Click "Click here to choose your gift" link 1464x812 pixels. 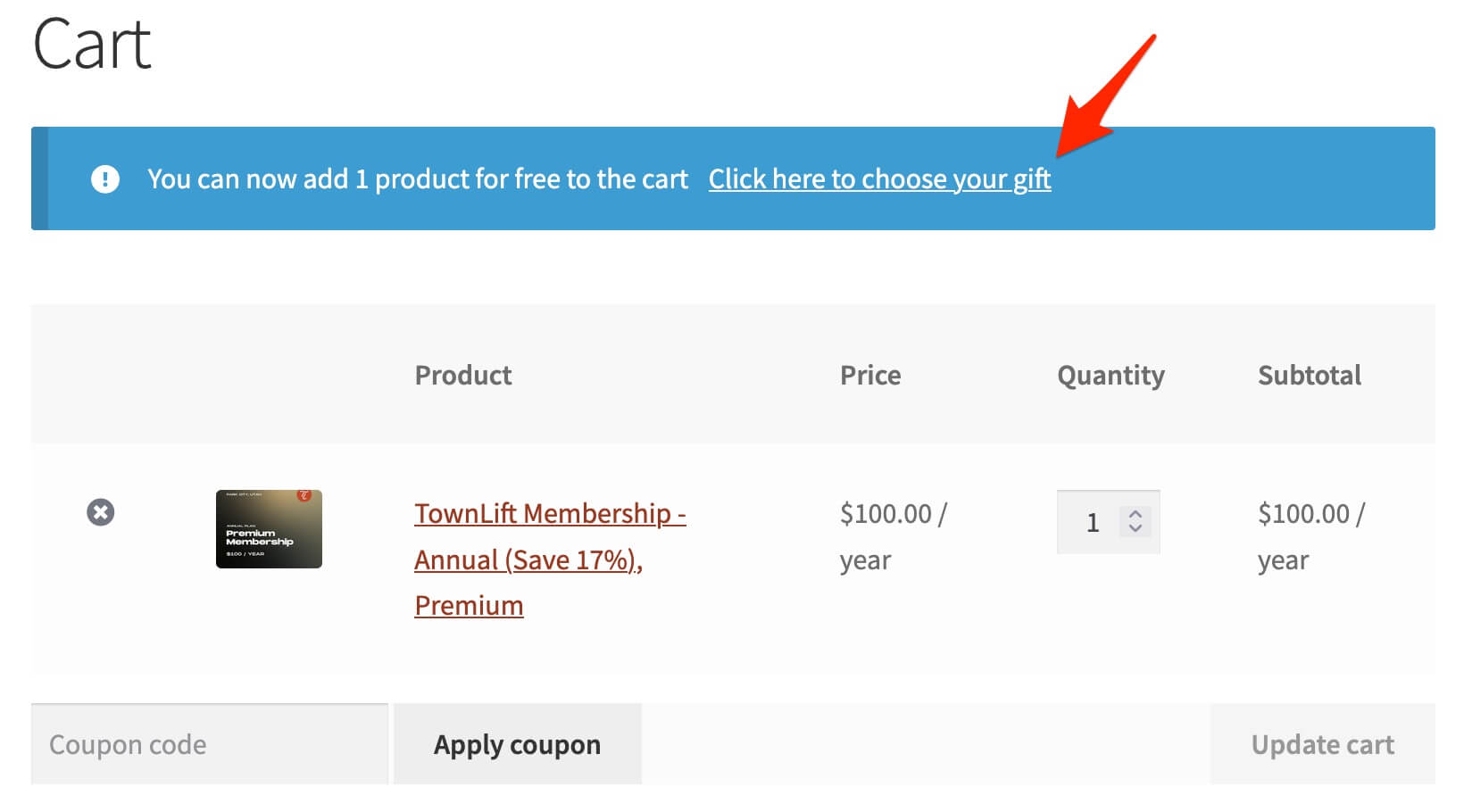(x=879, y=179)
